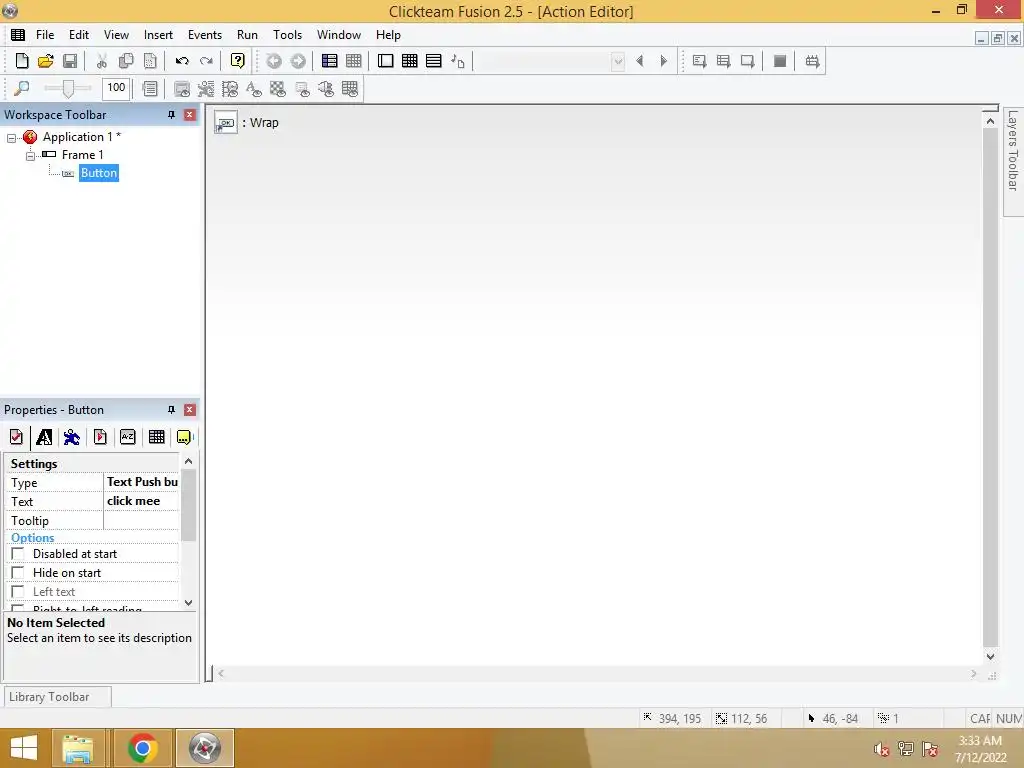Screen dimensions: 1024x768
Task: Go to the next frame arrow
Action: point(664,61)
